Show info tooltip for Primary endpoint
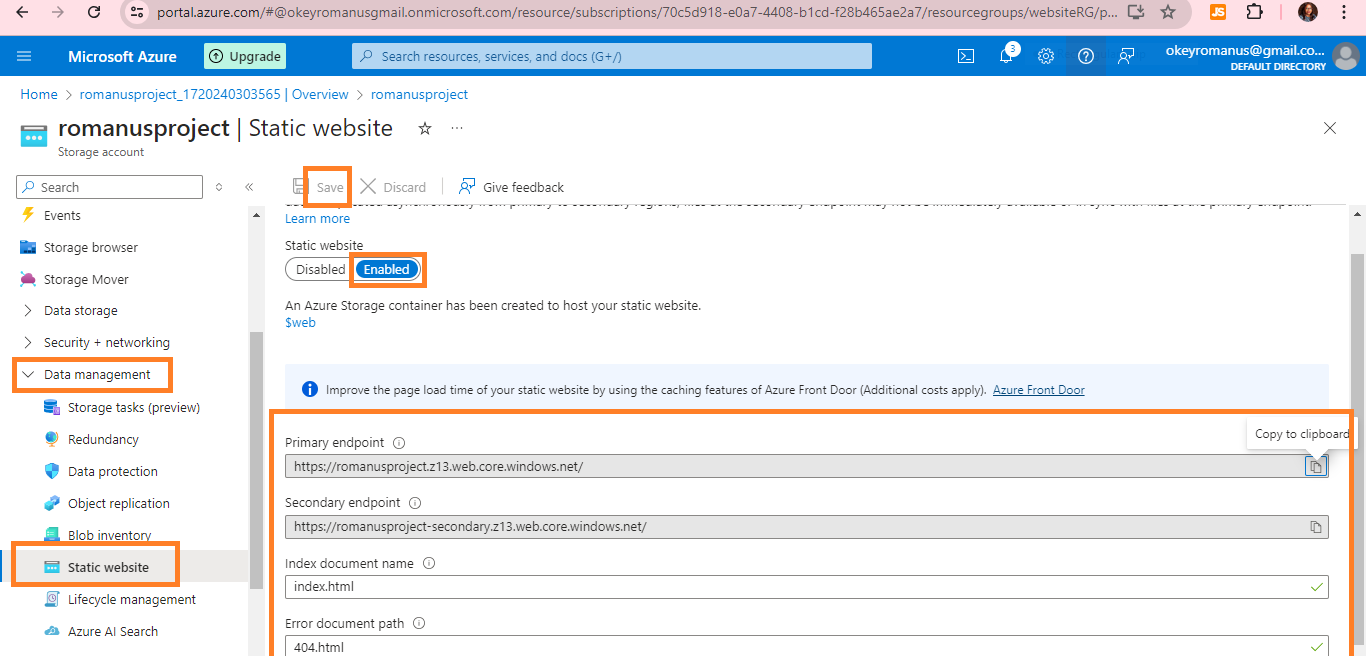 398,442
